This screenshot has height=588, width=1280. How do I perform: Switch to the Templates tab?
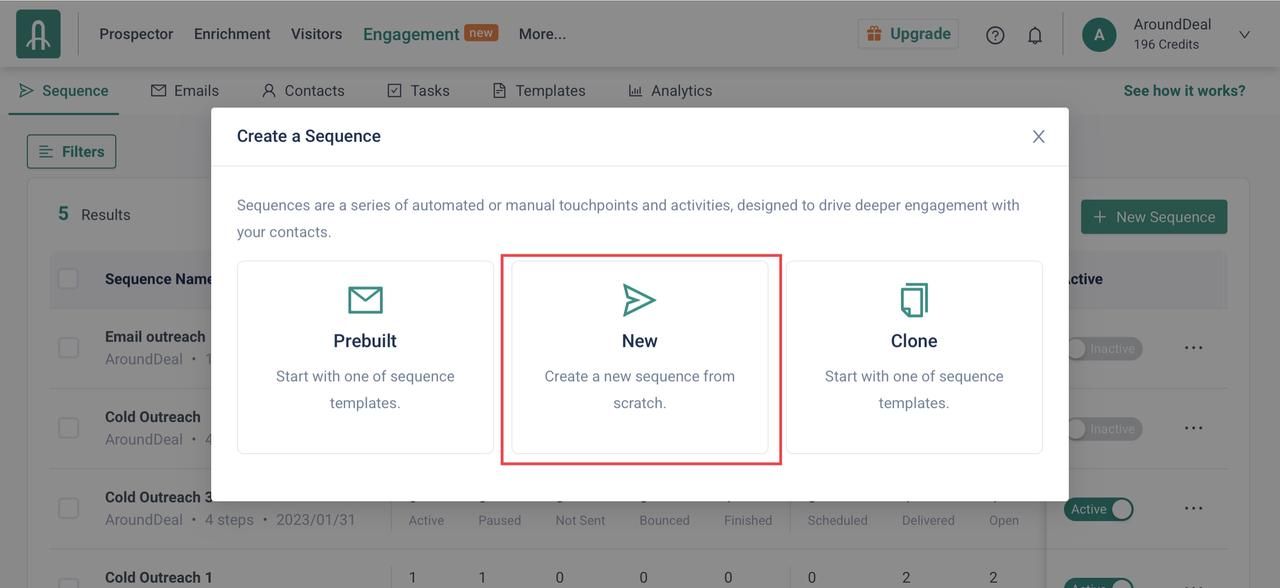point(539,91)
